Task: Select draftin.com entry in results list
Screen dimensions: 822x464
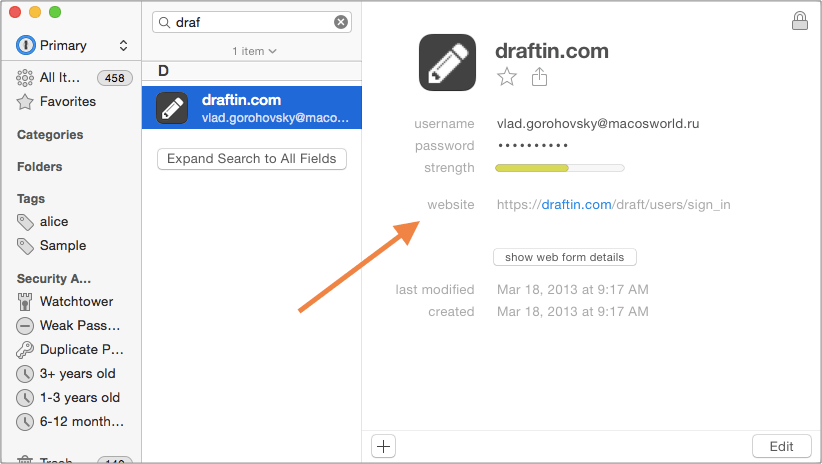Action: (x=252, y=107)
